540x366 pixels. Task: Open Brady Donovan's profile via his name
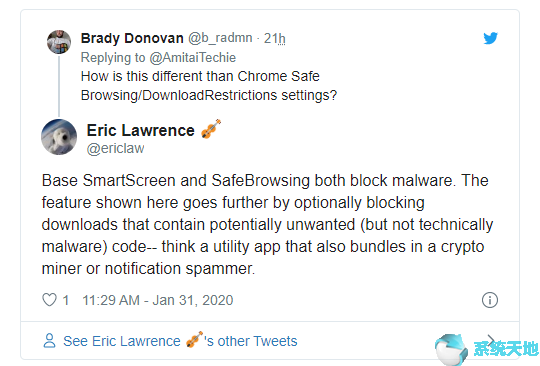coord(132,38)
